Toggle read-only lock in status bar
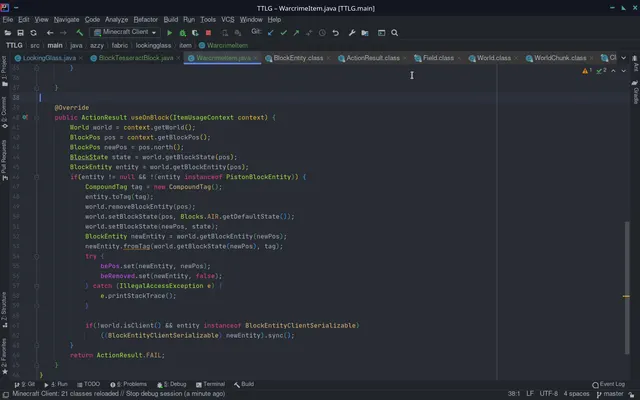Viewport: 640px width, 400px height. coord(631,394)
